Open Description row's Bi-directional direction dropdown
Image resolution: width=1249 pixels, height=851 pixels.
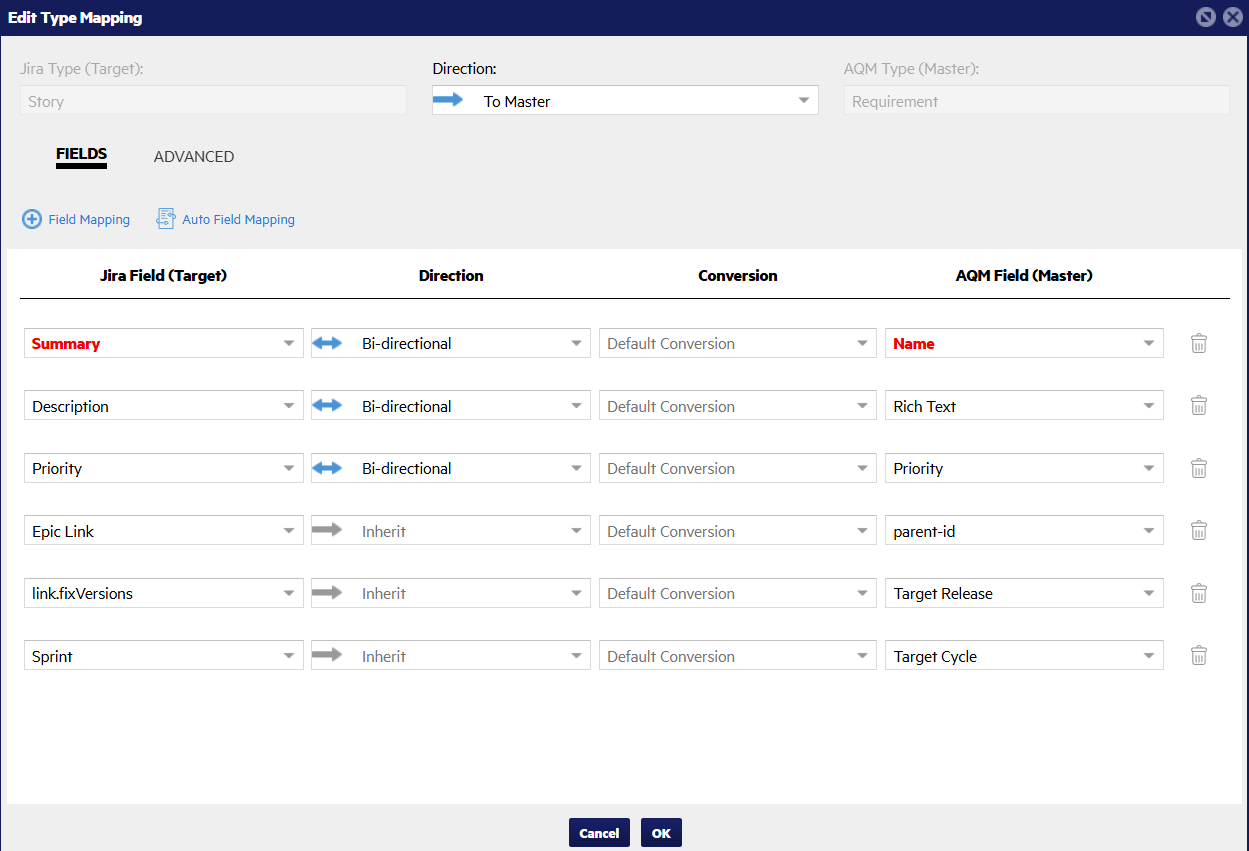pyautogui.click(x=451, y=406)
